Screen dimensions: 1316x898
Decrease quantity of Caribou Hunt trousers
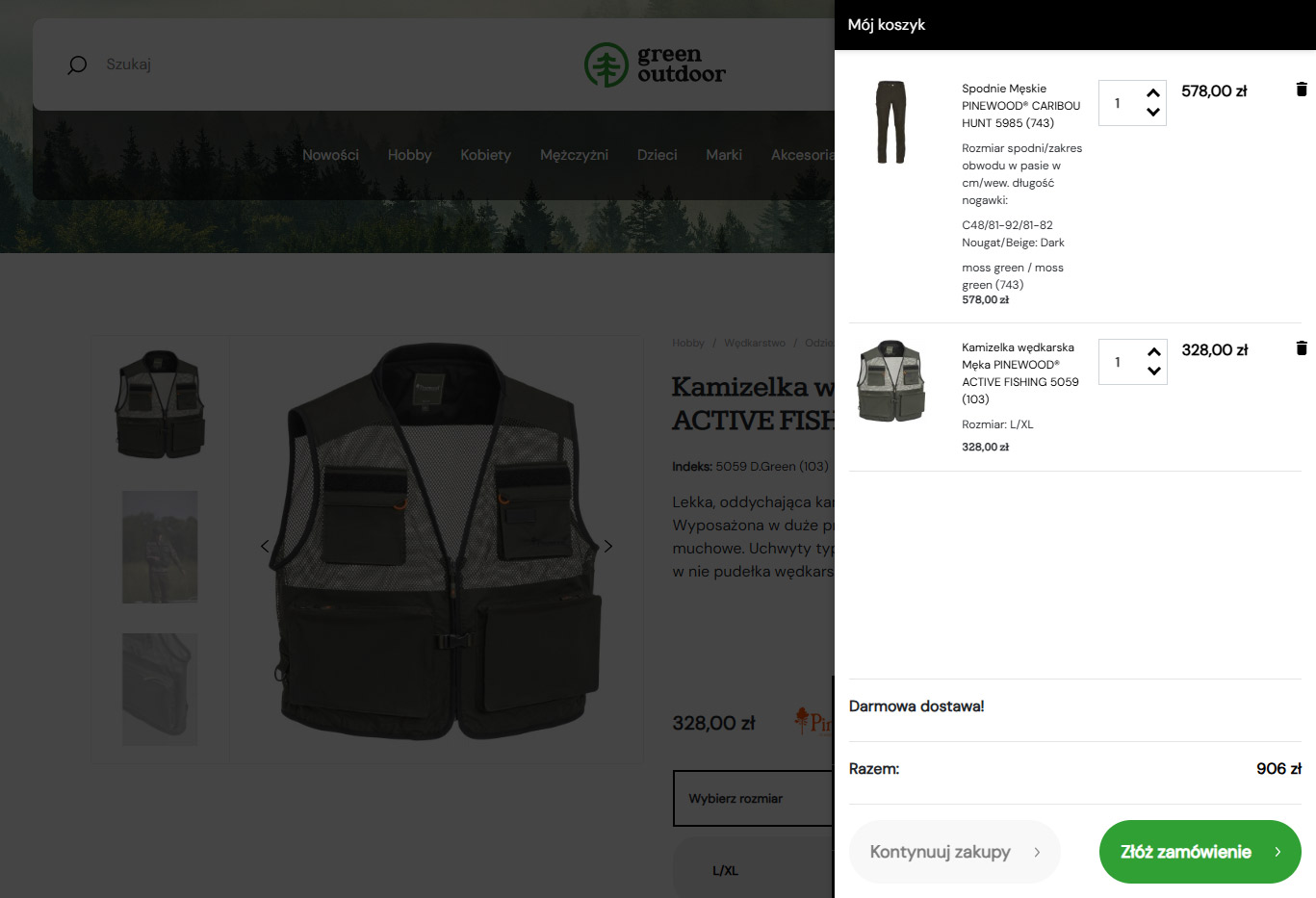coord(1153,113)
